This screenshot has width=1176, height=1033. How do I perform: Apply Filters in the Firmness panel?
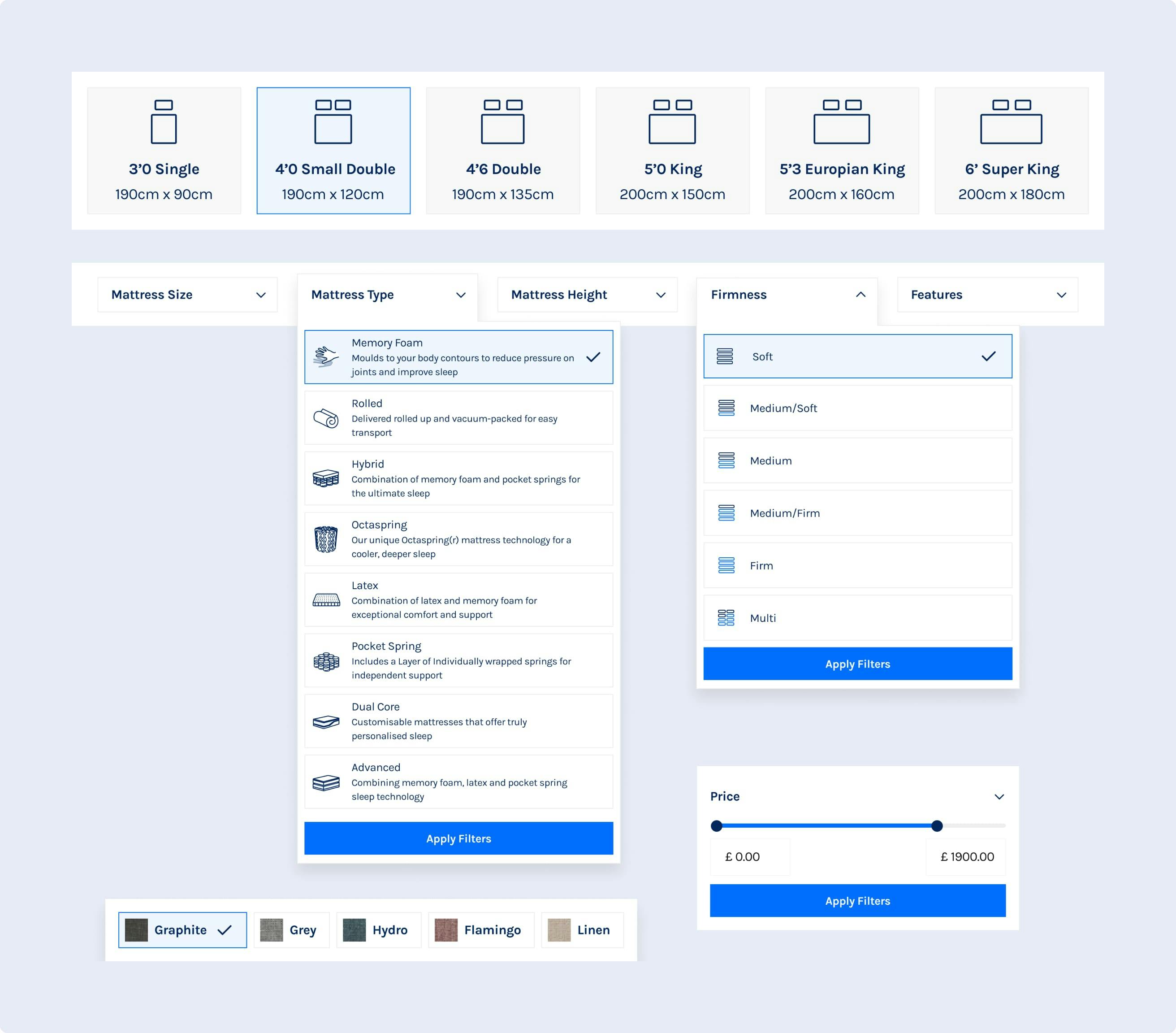(857, 664)
